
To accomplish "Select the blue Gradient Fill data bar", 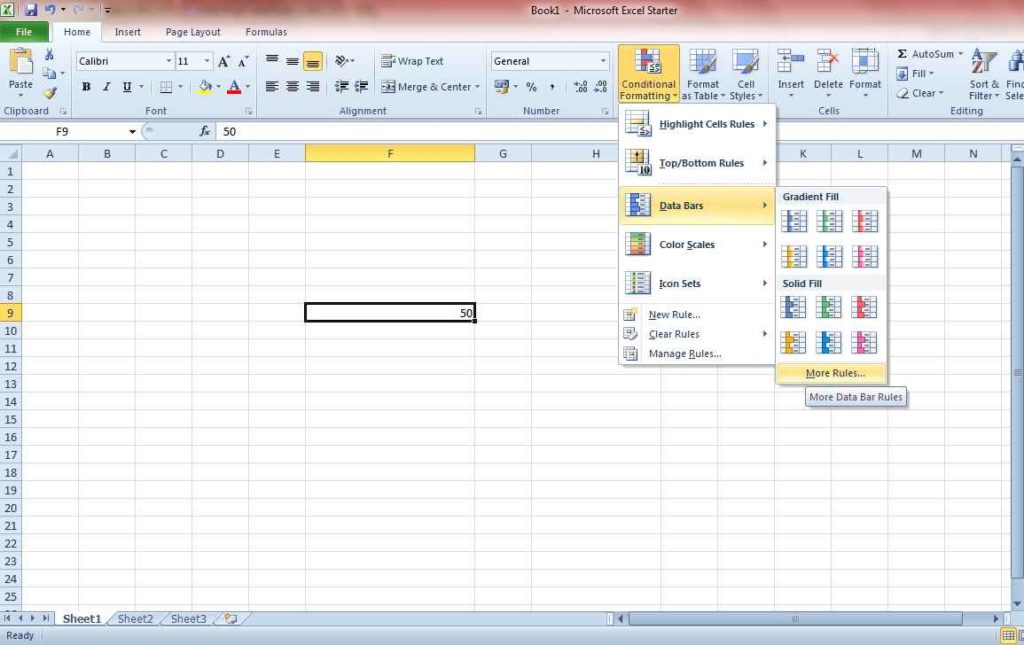I will pyautogui.click(x=793, y=220).
